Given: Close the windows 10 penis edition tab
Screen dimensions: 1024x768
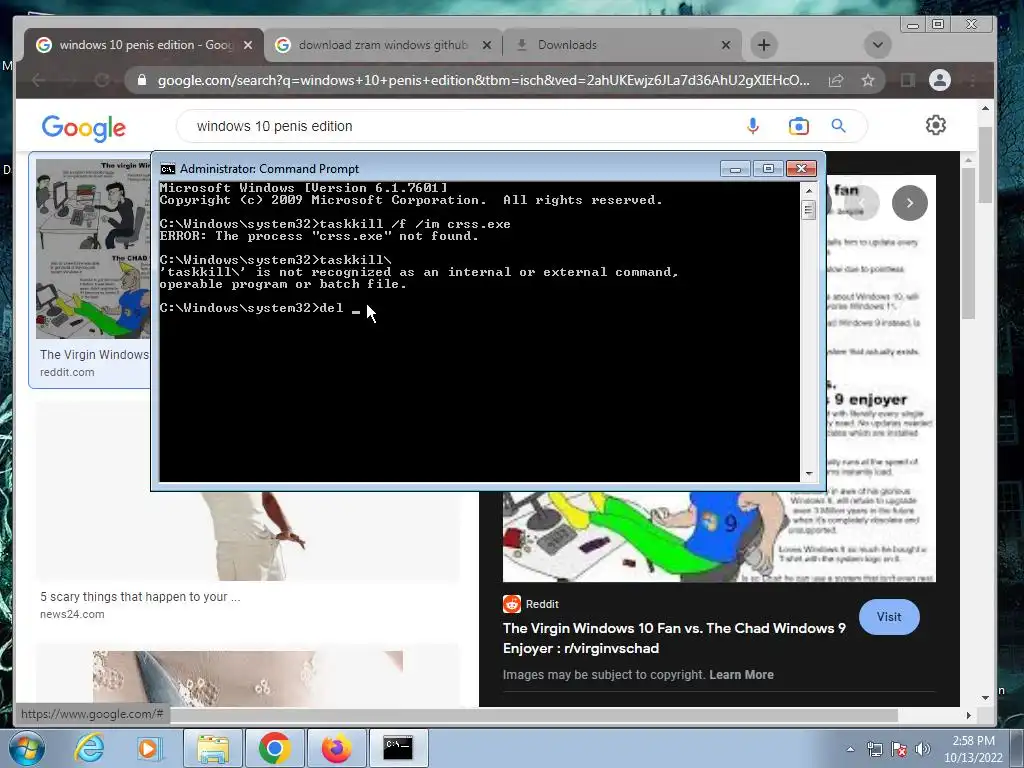Looking at the screenshot, I should coord(248,45).
